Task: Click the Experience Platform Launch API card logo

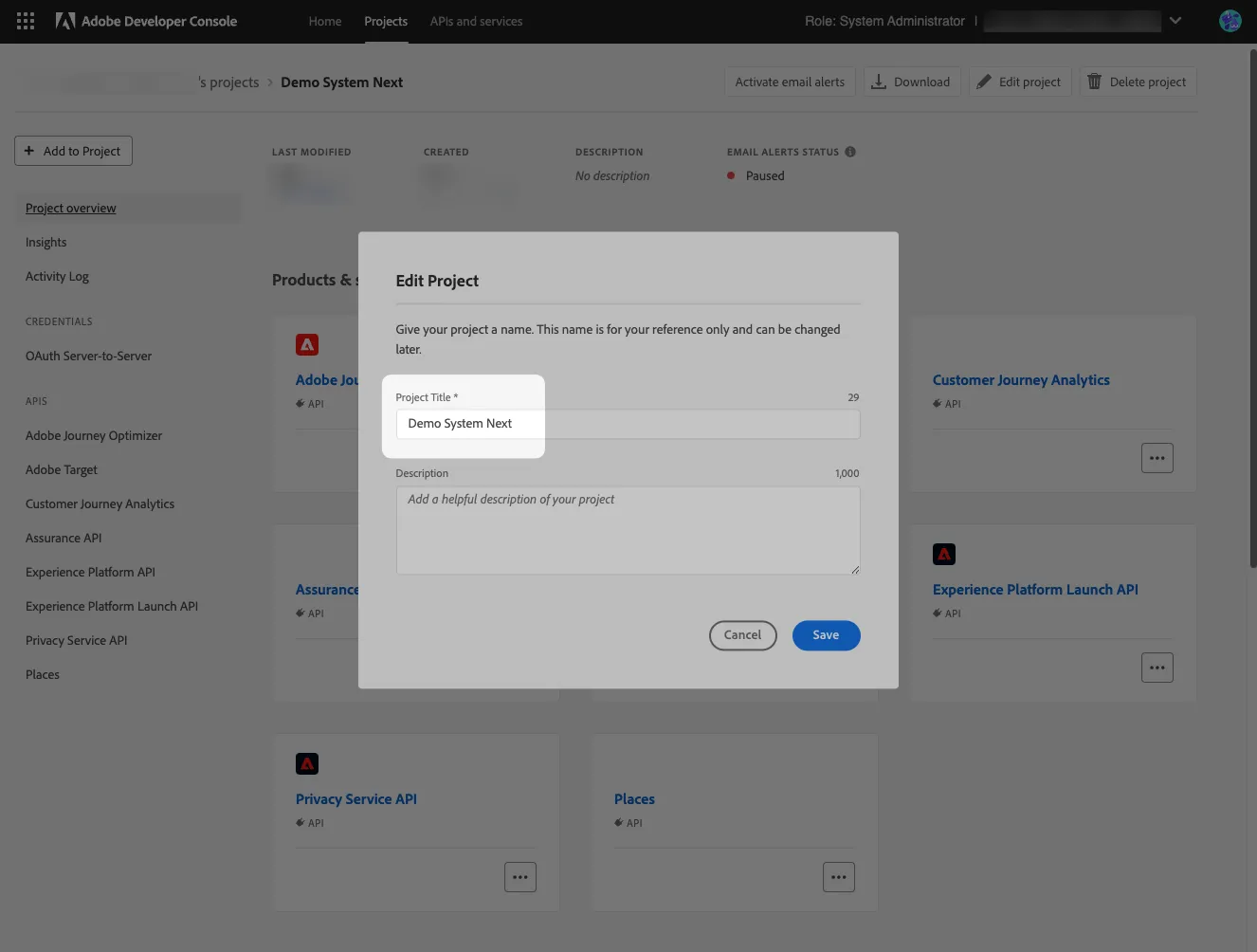Action: point(944,555)
